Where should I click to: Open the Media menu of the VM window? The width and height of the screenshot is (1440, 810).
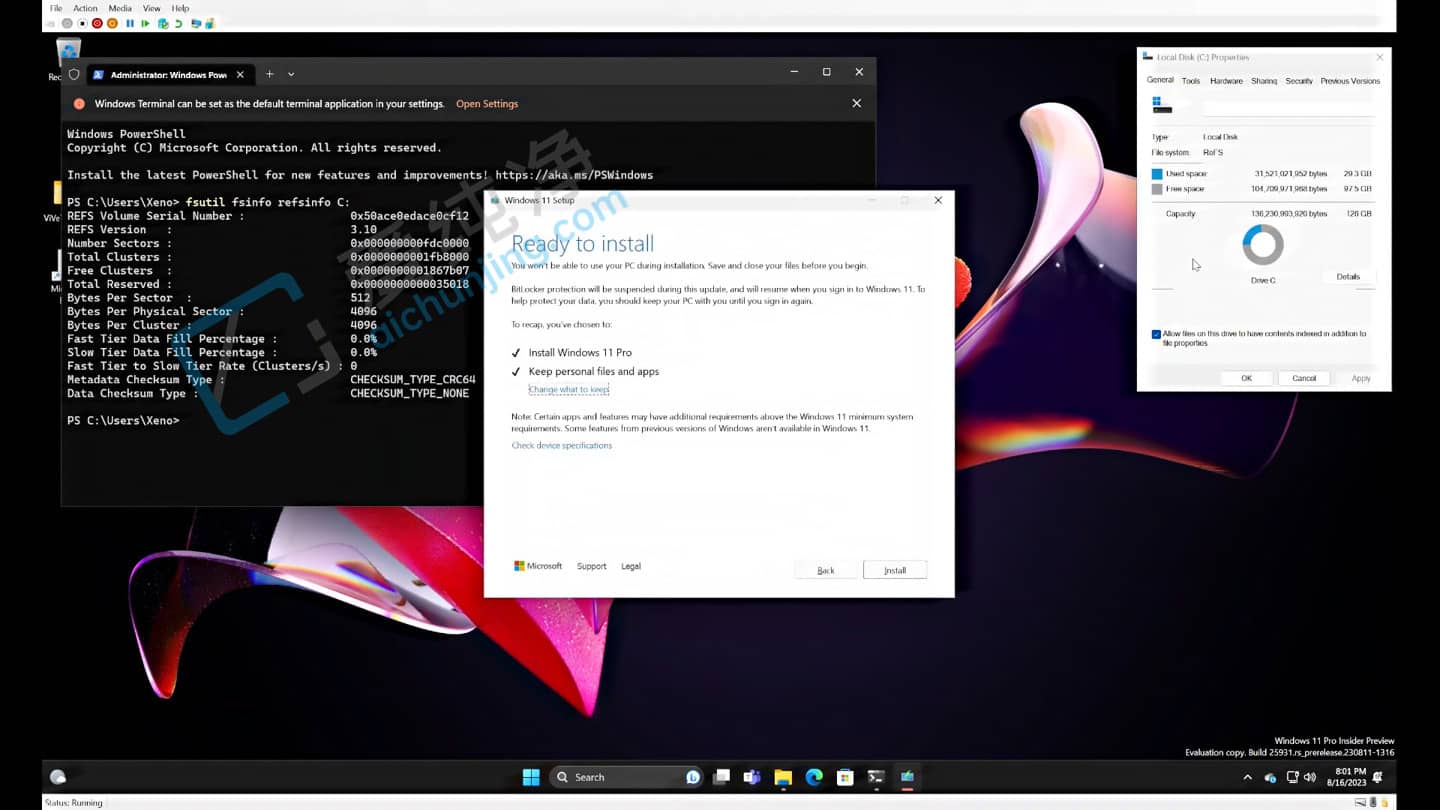pyautogui.click(x=119, y=8)
